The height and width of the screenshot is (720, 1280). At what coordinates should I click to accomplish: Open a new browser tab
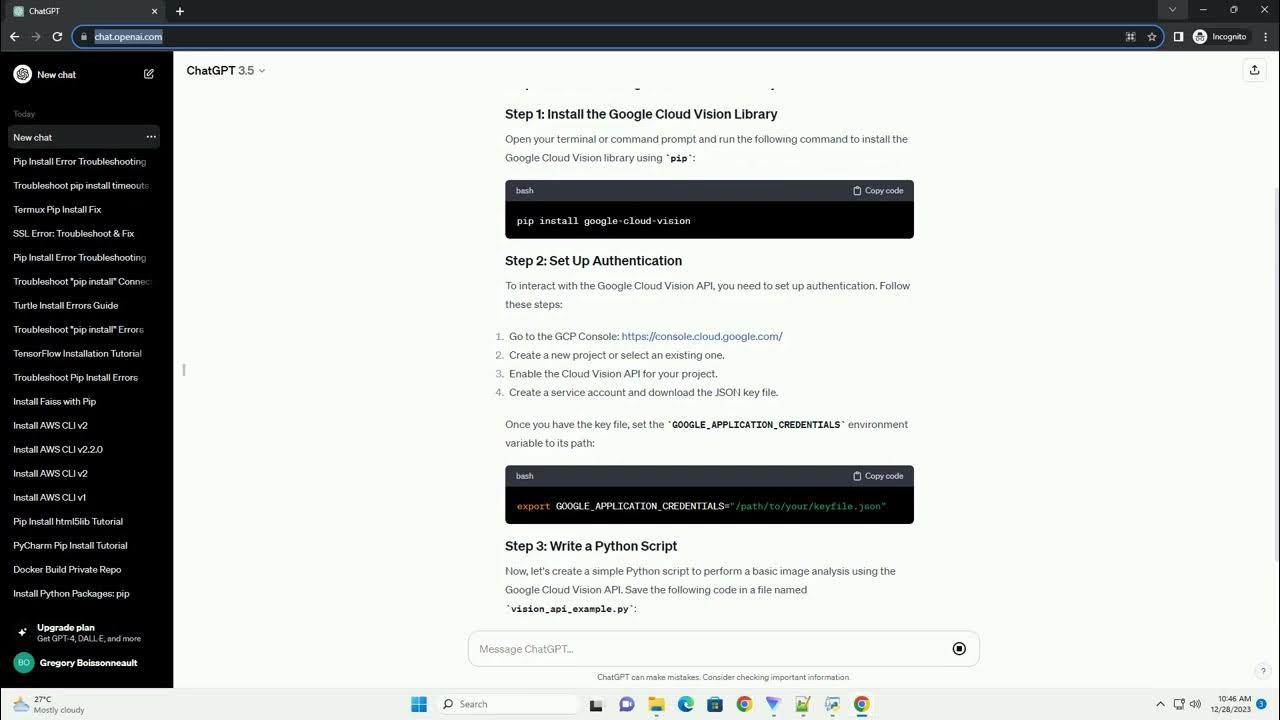pos(180,11)
